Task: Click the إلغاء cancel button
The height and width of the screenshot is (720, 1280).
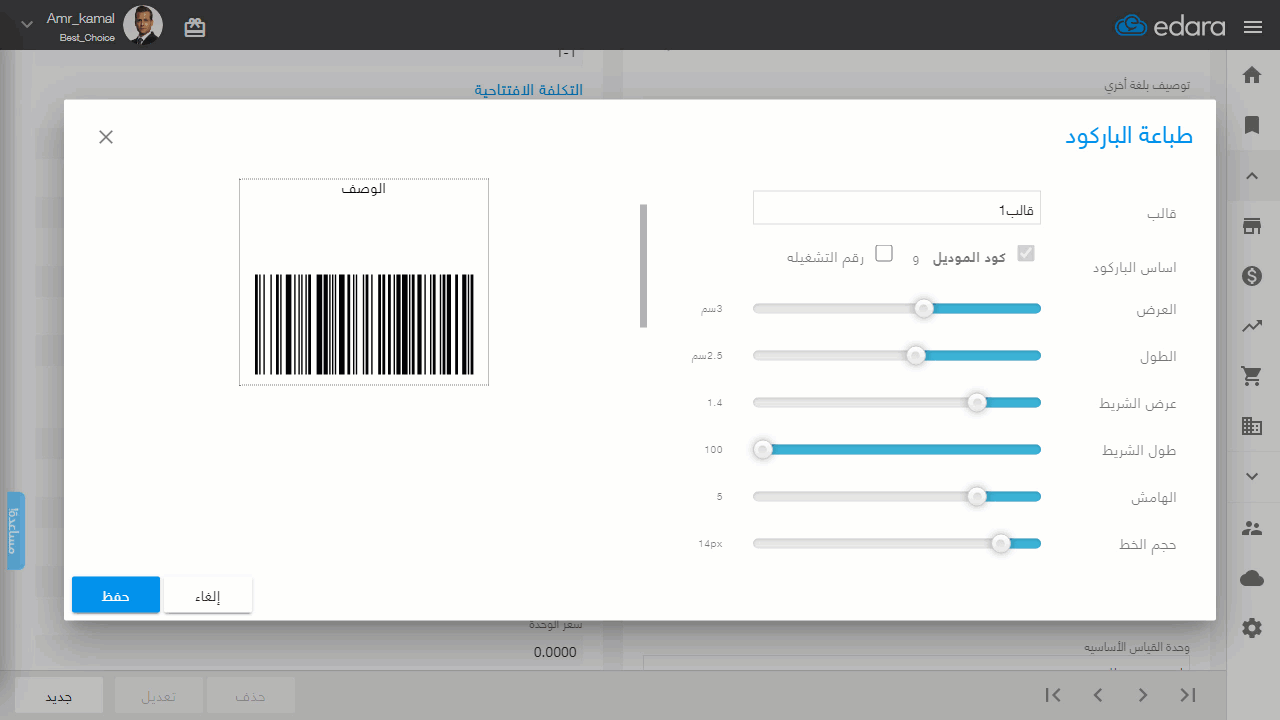Action: (x=208, y=595)
